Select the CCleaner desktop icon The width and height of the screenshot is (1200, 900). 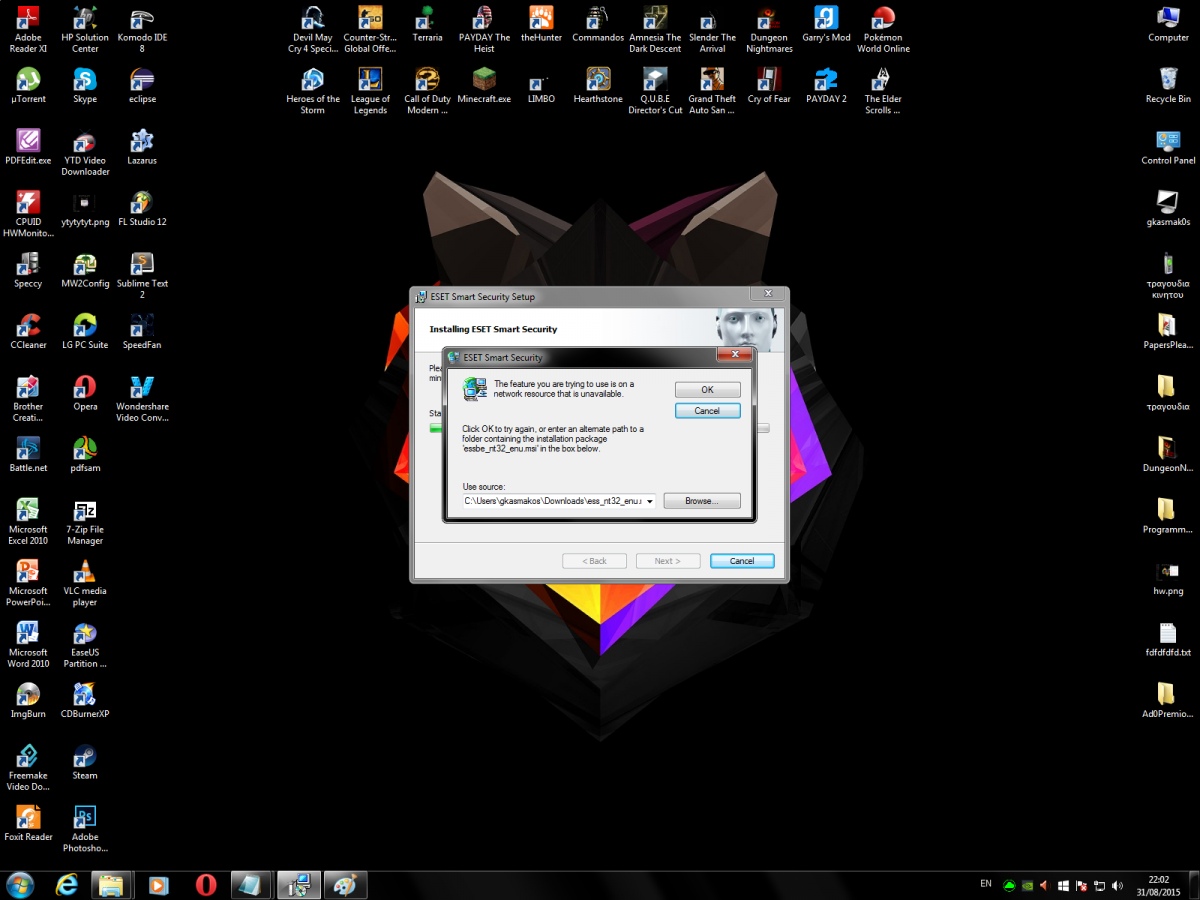point(28,331)
